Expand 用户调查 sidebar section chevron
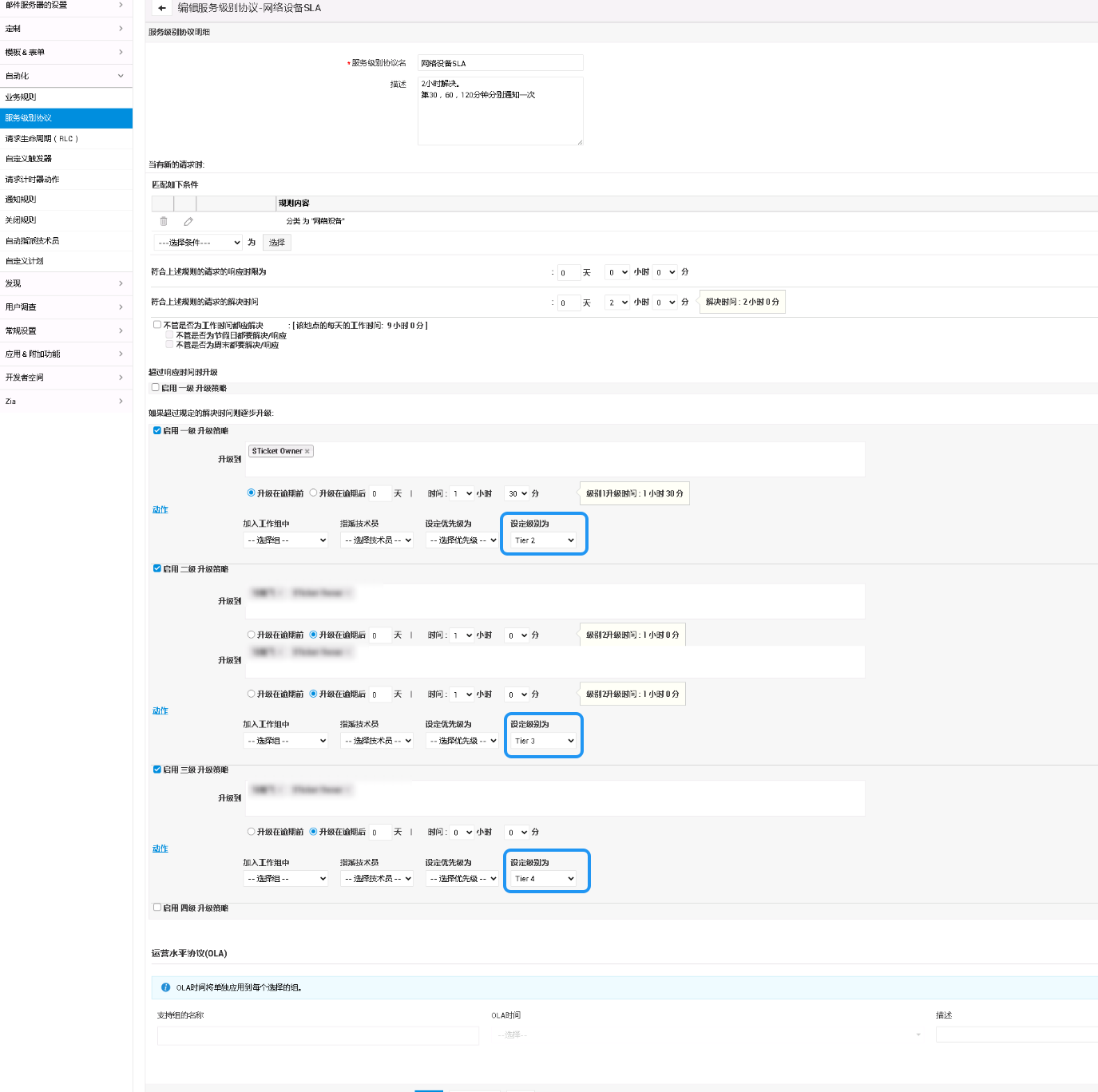This screenshot has width=1098, height=1092. (x=121, y=307)
